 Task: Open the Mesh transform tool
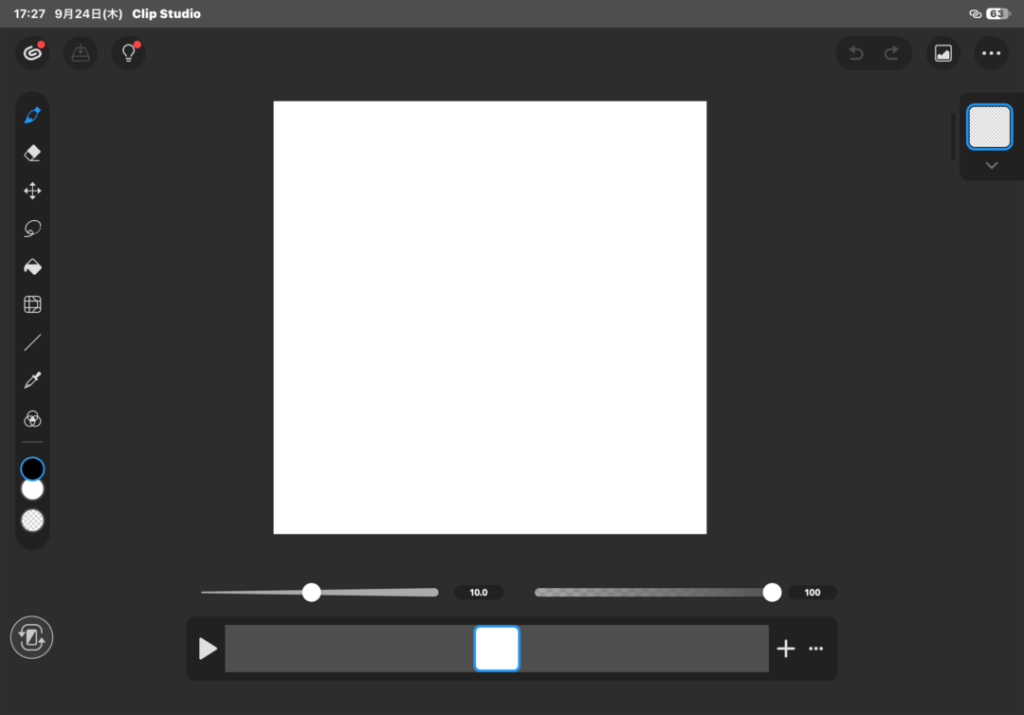click(x=33, y=305)
